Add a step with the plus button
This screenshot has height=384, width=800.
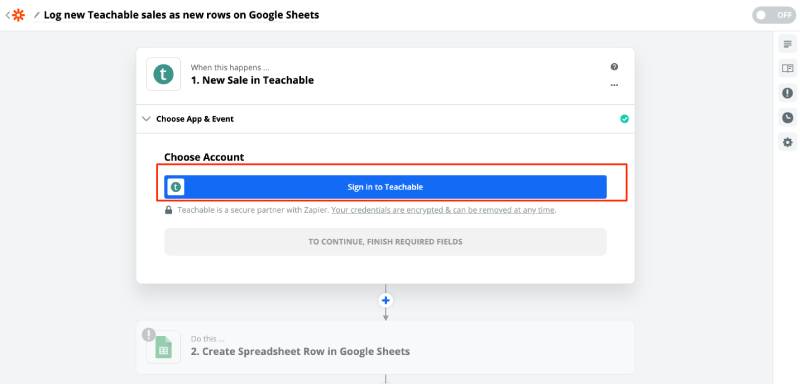(x=386, y=300)
